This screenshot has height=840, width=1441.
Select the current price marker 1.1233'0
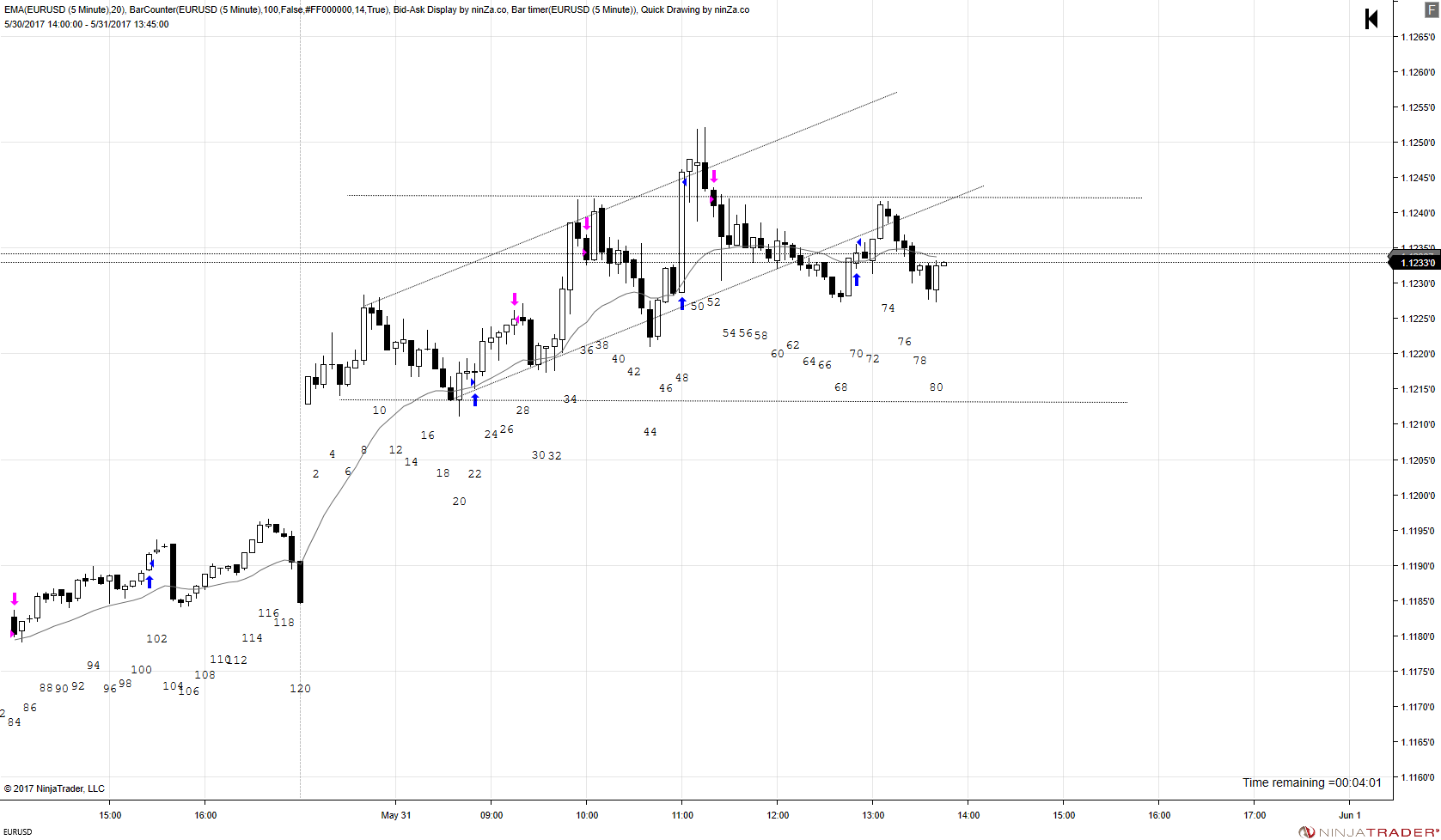click(1414, 263)
